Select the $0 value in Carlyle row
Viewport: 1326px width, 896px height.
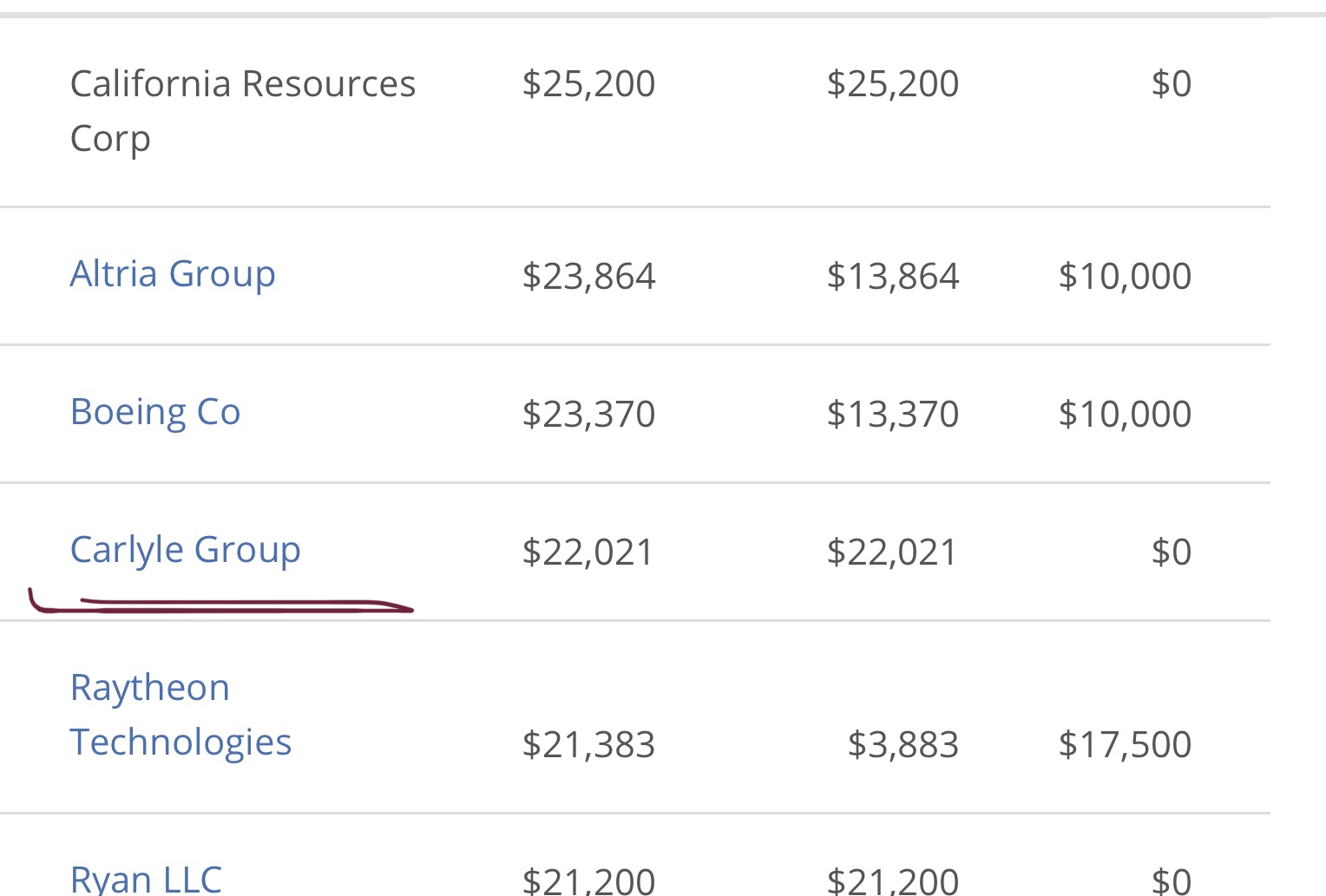point(1172,553)
